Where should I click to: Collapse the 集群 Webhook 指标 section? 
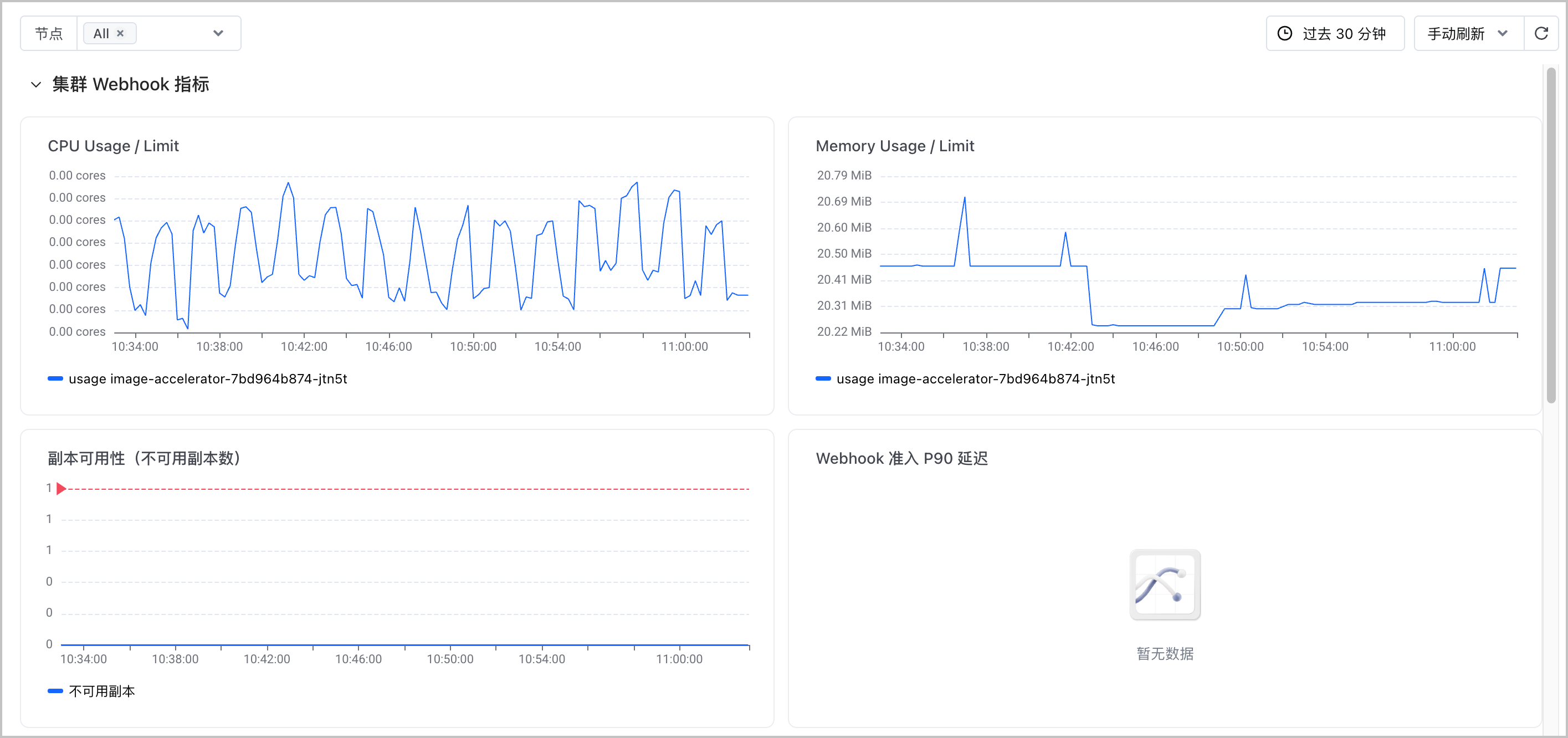[36, 85]
